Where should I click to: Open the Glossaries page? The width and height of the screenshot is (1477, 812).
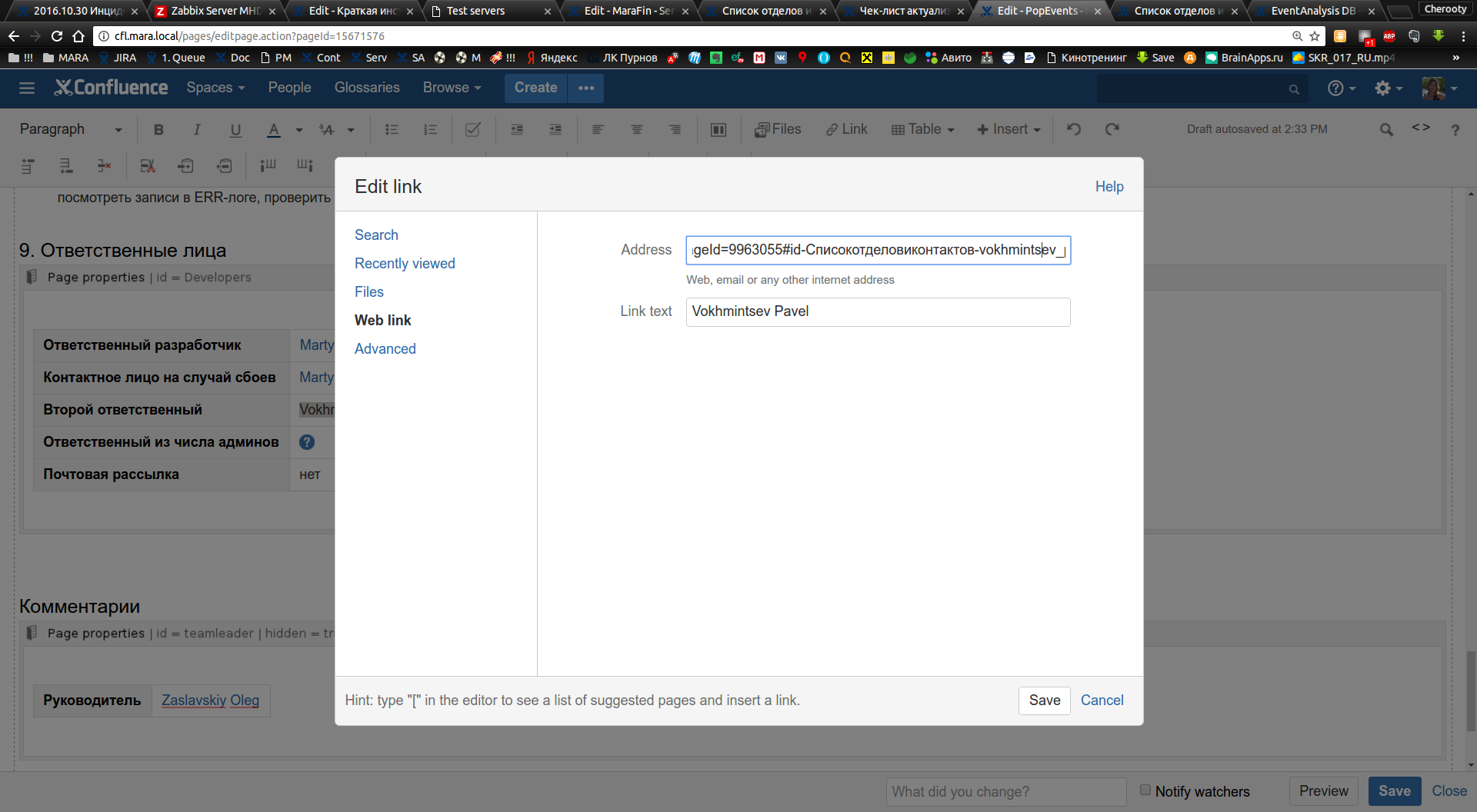click(x=367, y=88)
